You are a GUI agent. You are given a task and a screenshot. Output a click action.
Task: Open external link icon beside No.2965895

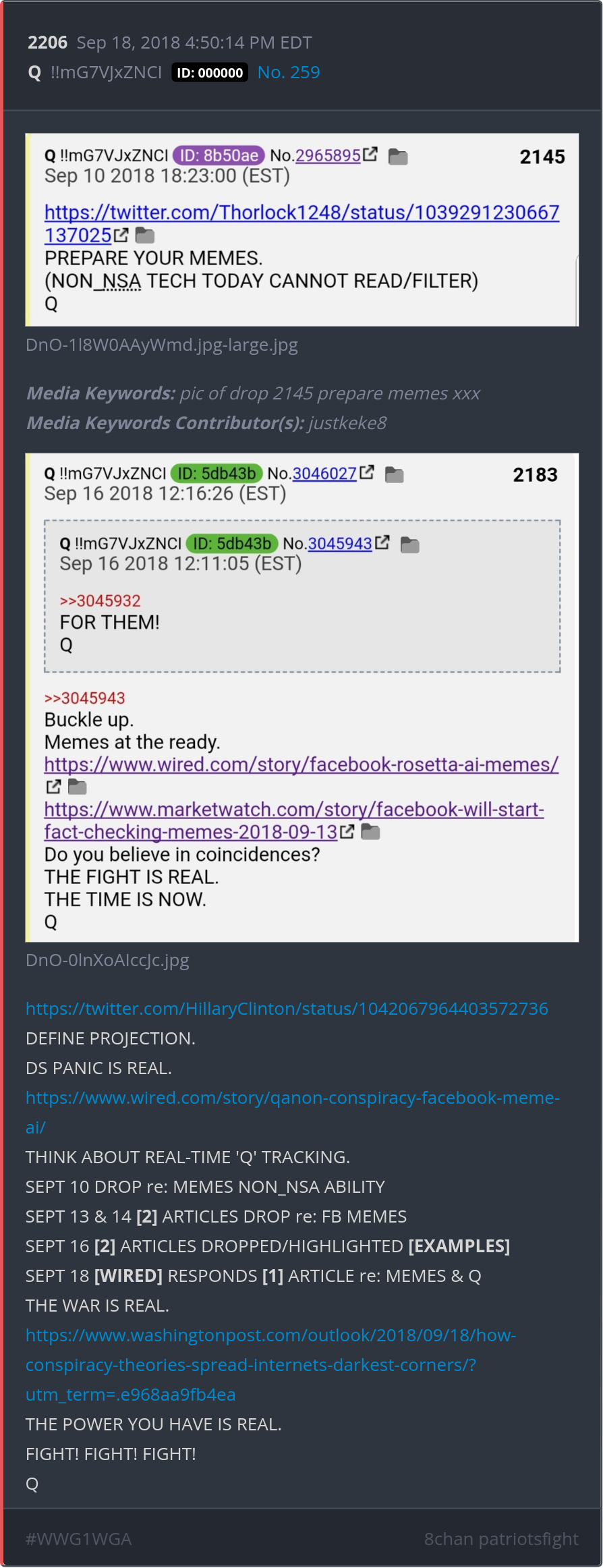click(370, 155)
